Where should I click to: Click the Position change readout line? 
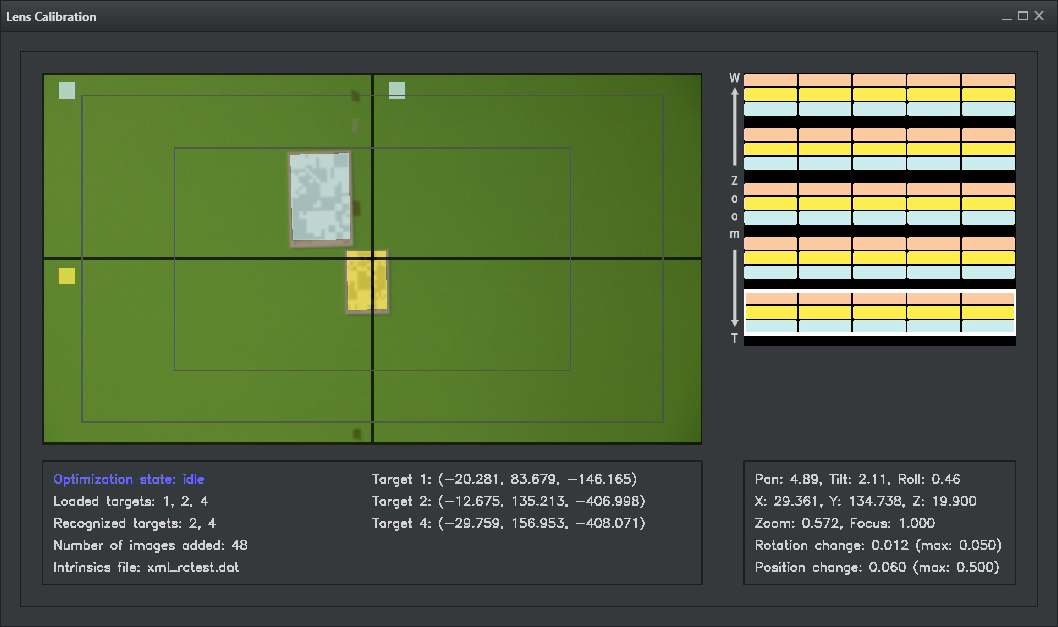point(877,567)
